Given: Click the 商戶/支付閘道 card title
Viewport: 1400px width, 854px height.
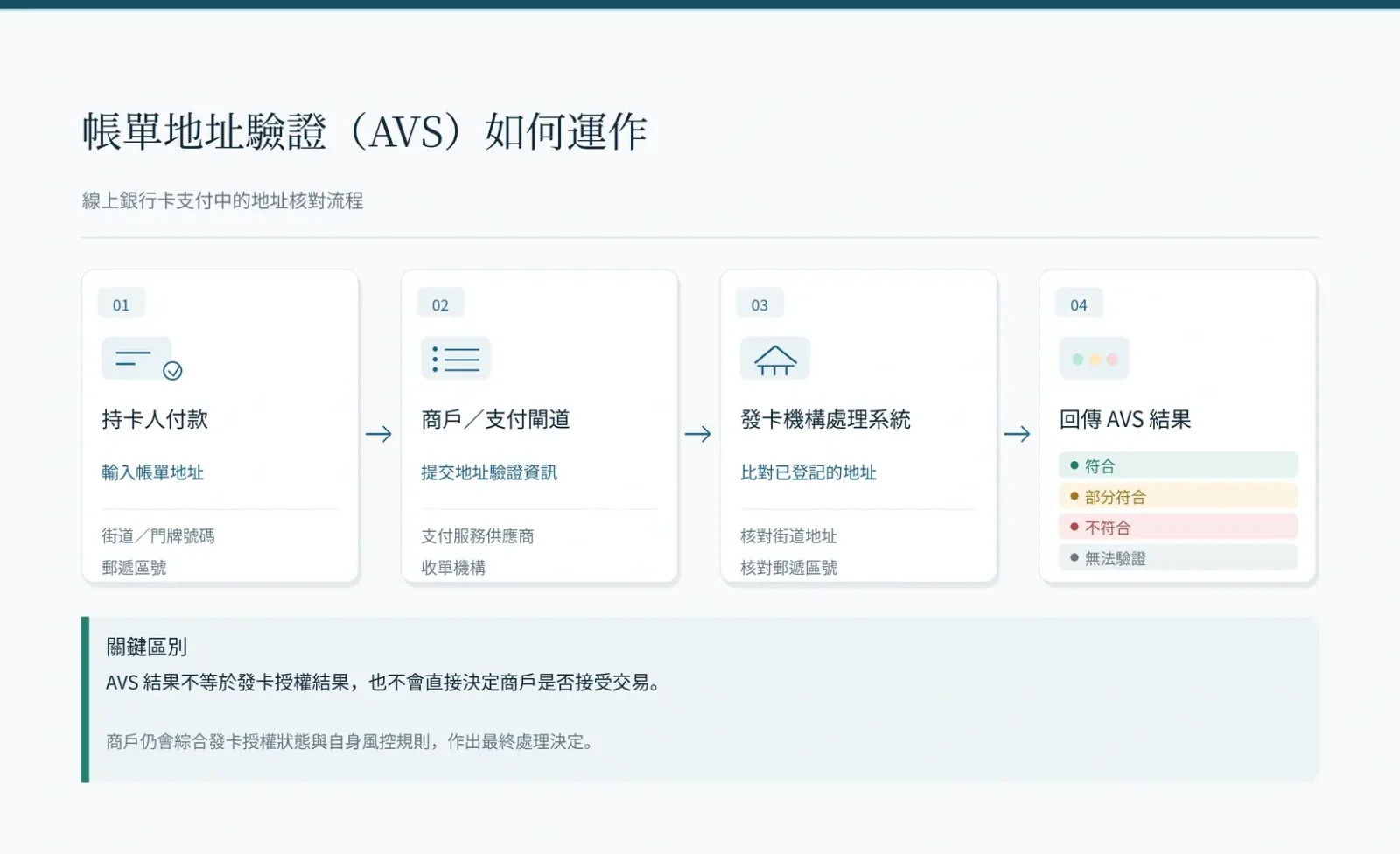Looking at the screenshot, I should (495, 419).
